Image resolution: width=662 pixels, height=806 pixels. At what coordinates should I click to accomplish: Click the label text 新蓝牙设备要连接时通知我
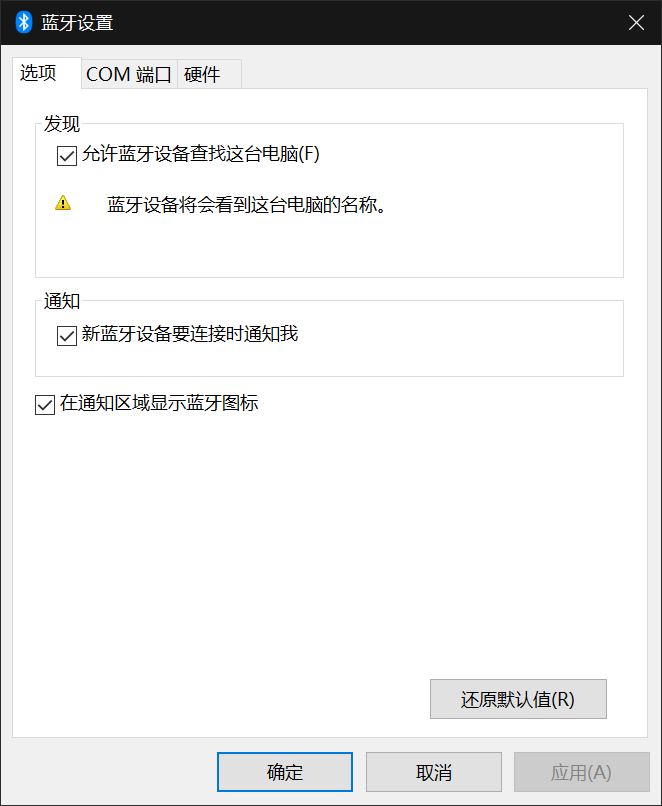click(x=190, y=334)
